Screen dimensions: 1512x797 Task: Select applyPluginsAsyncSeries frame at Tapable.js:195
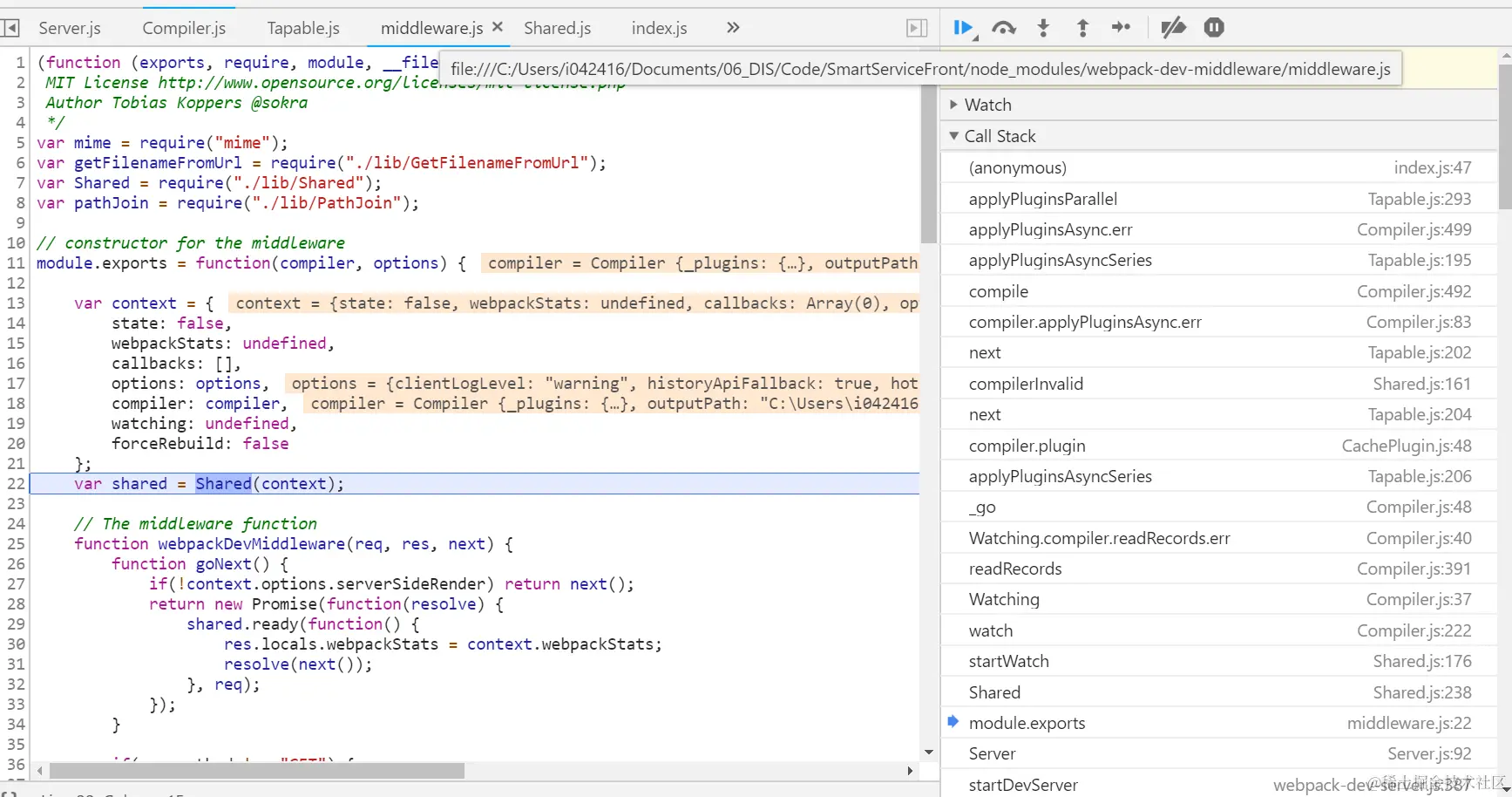click(x=1219, y=260)
